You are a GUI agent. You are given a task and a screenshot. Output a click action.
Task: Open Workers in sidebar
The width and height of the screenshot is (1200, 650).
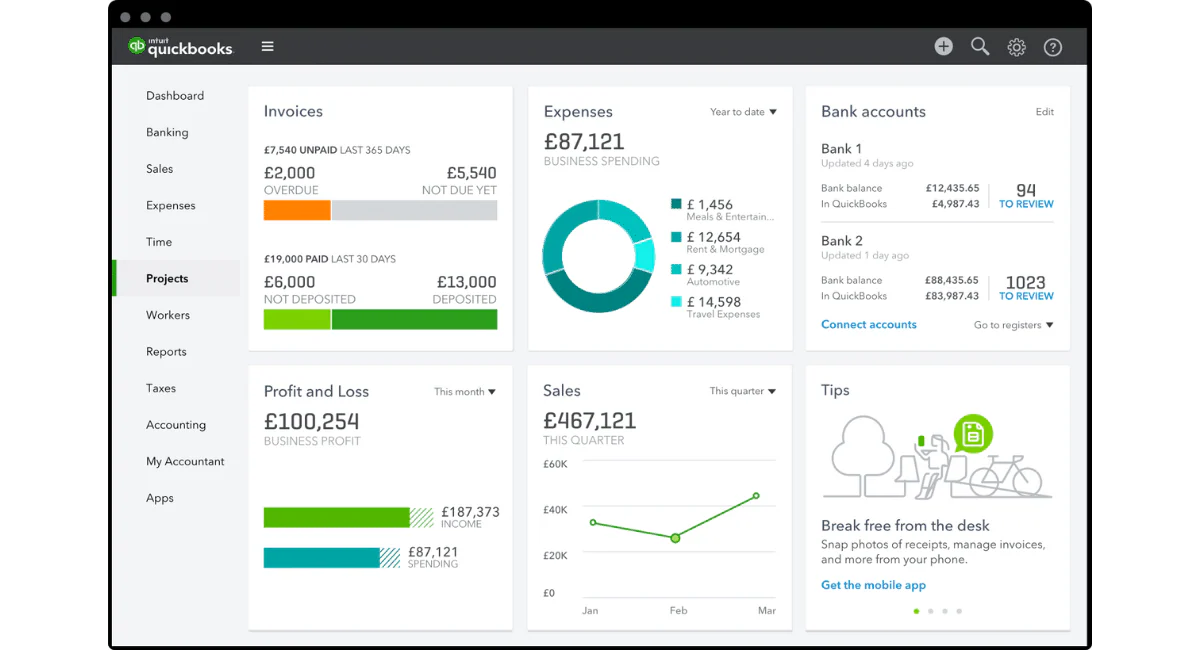click(x=168, y=315)
